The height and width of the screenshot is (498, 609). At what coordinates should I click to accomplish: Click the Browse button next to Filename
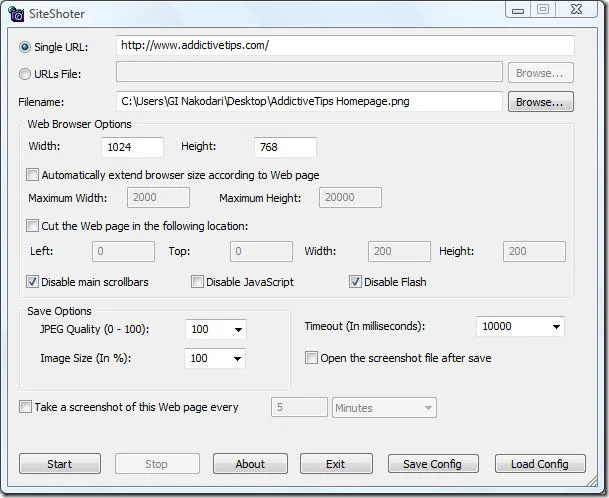pos(541,102)
